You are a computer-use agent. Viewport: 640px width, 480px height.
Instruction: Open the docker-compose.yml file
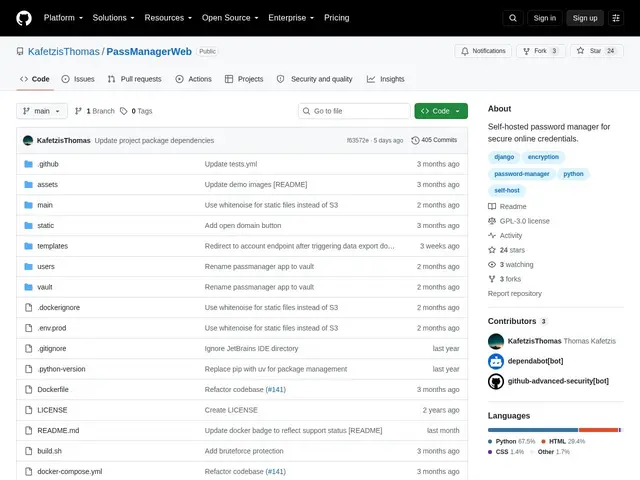tap(70, 471)
